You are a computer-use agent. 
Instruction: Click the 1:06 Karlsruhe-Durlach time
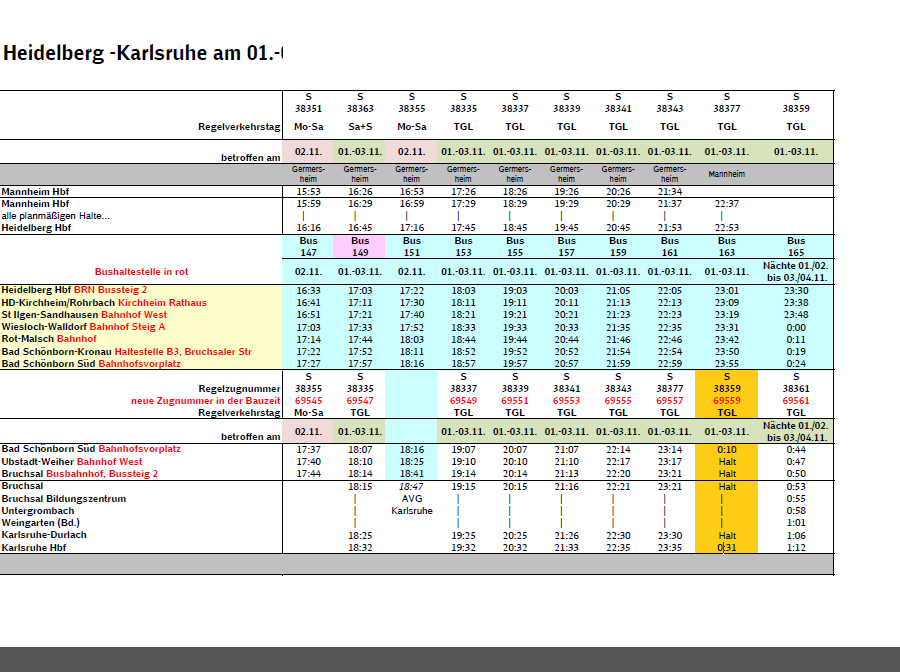[x=796, y=535]
